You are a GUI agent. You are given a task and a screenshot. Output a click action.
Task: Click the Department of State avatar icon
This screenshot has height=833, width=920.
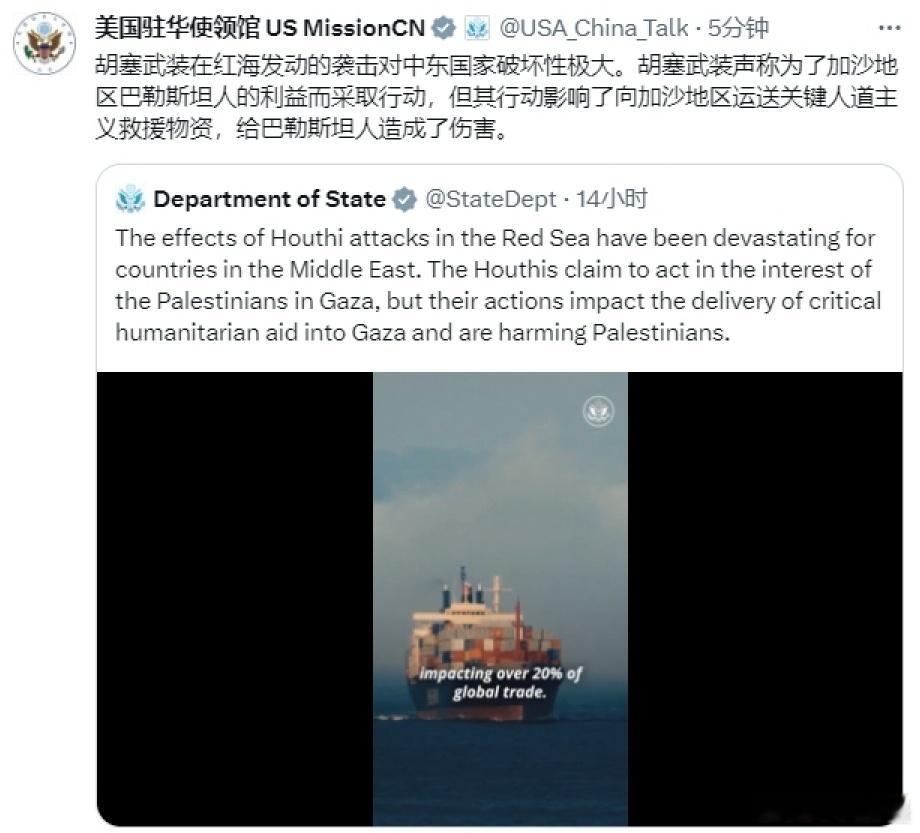coord(130,199)
